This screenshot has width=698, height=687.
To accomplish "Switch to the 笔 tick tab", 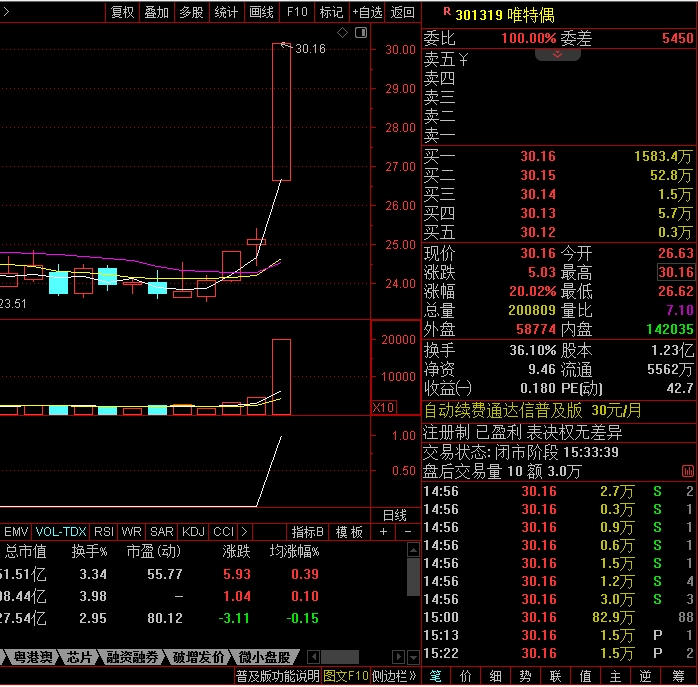I will [436, 676].
